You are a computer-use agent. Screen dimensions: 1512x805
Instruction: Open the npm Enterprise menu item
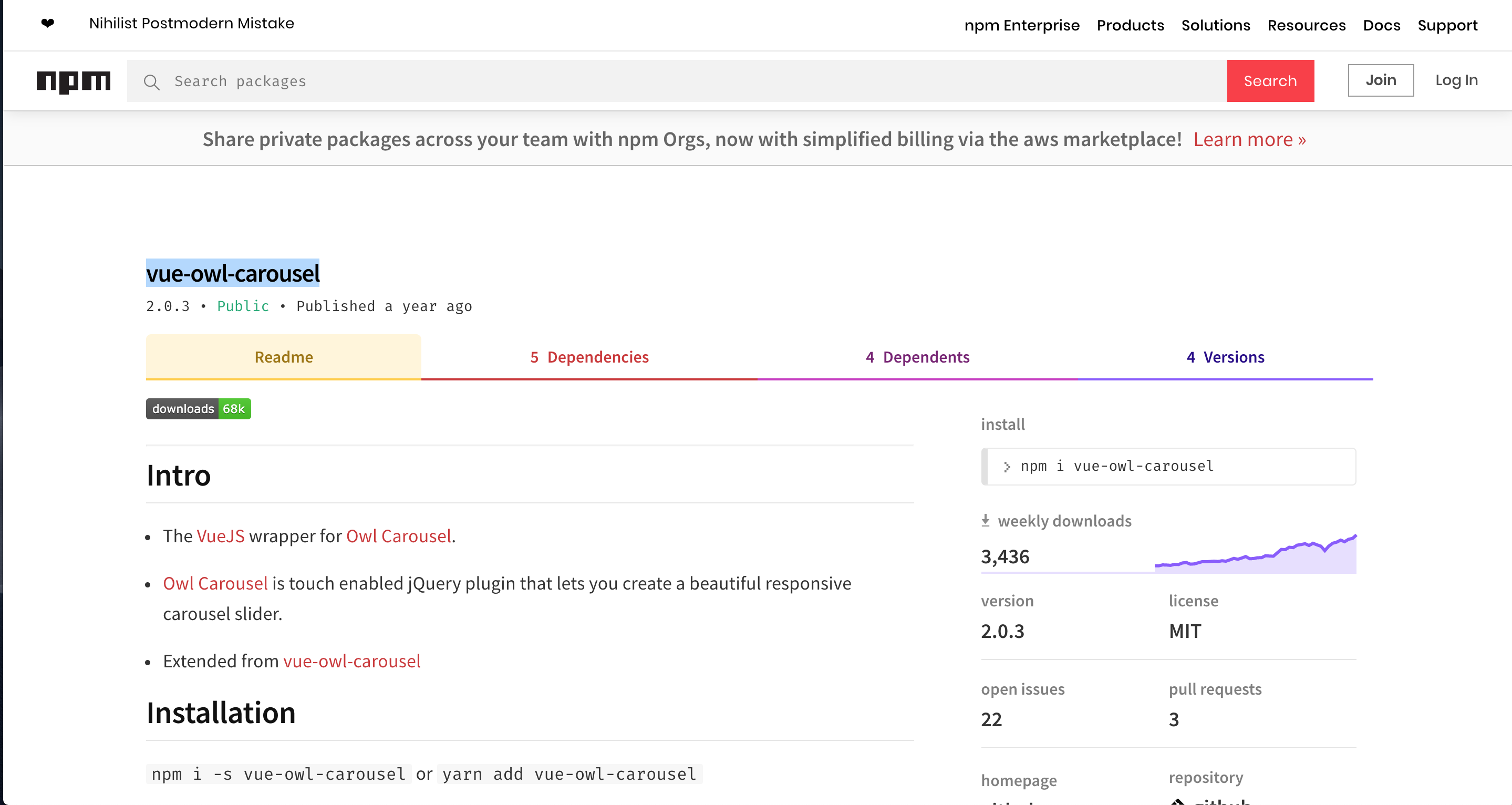click(x=1022, y=25)
